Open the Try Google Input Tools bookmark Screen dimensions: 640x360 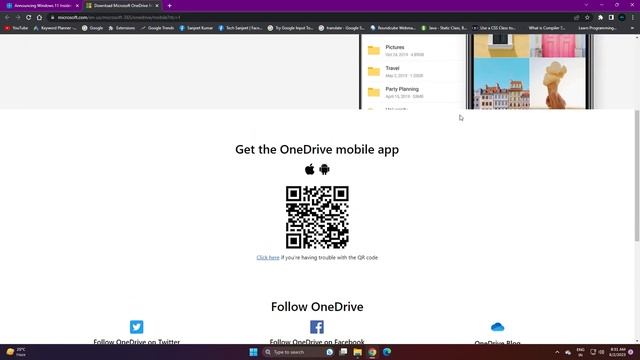pos(291,28)
